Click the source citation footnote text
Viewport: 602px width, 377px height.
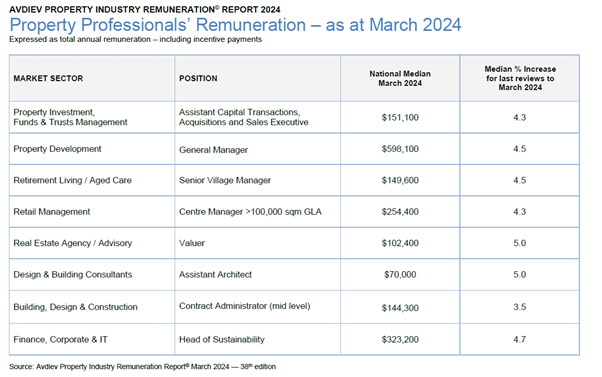142,367
